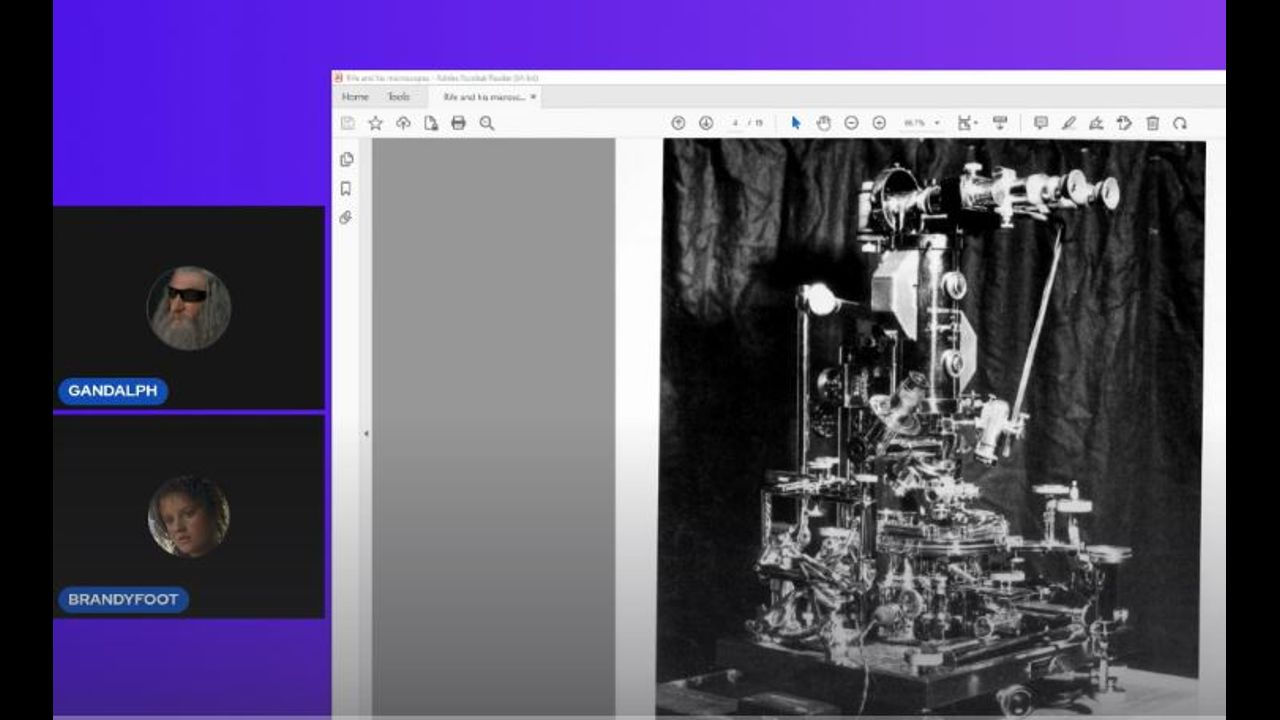This screenshot has width=1280, height=720.
Task: Upload file using the cloud icon
Action: (x=403, y=123)
